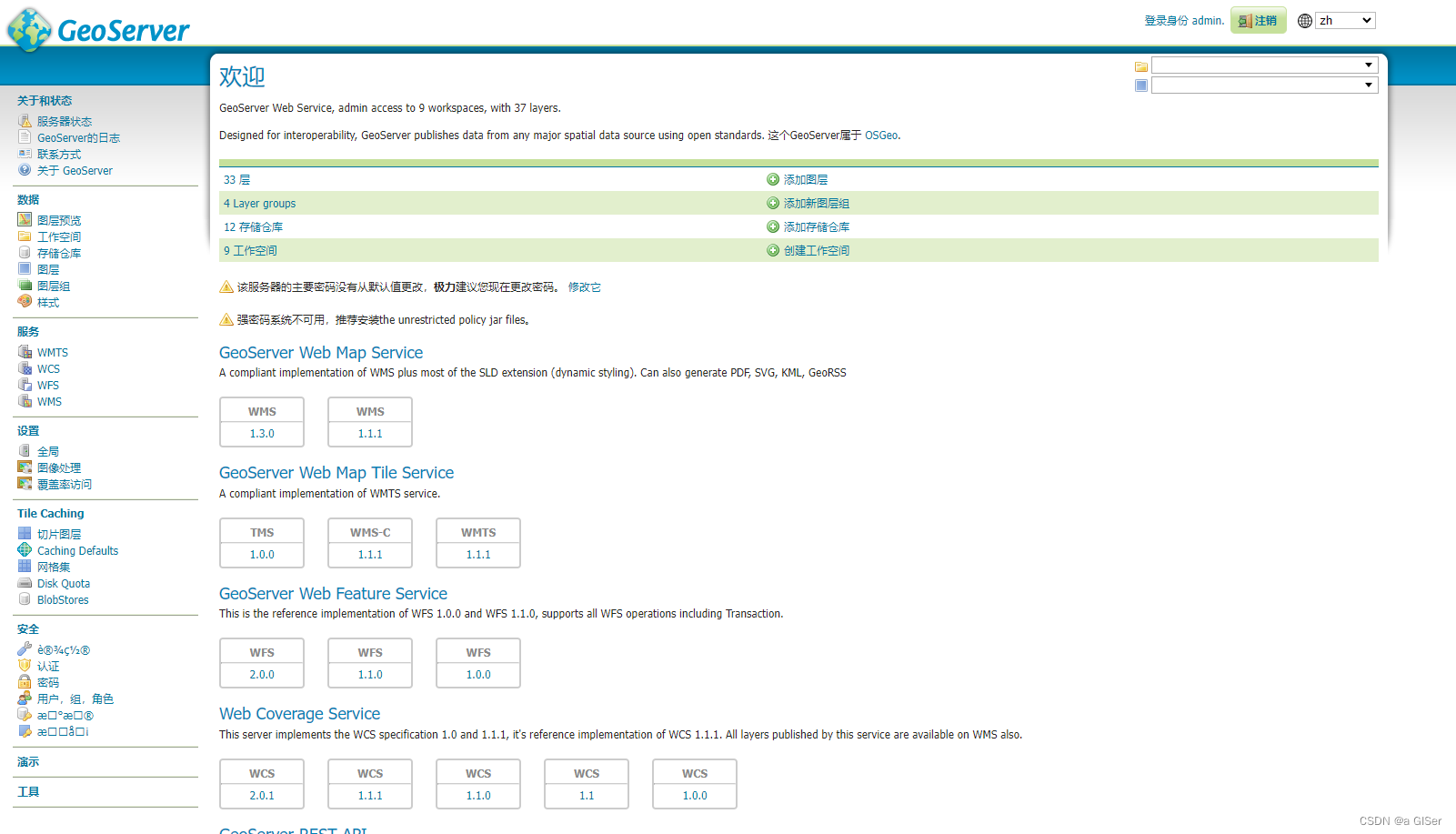Click the 网格集 grid icon
The image size is (1456, 834).
(x=25, y=567)
